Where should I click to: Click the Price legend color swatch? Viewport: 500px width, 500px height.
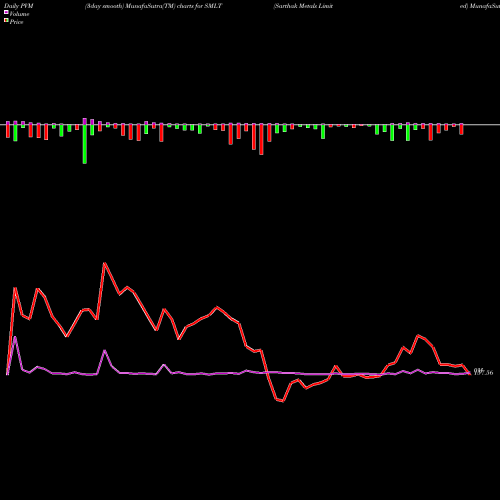[6, 21]
